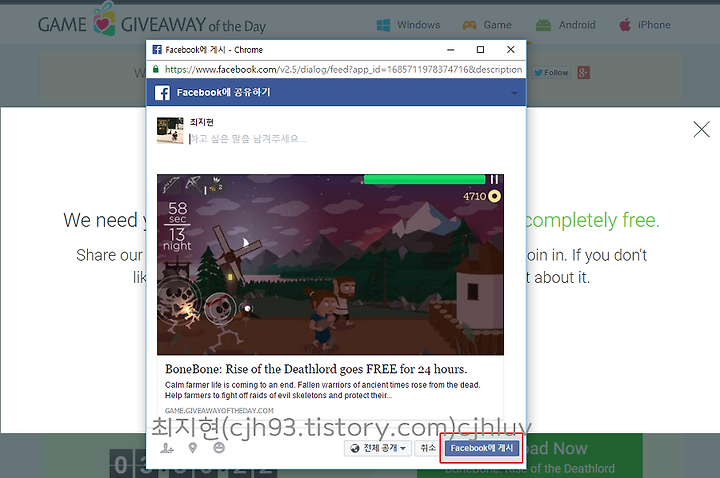Click the Facebook favicon in popup title bar
The height and width of the screenshot is (478, 720).
(x=157, y=50)
